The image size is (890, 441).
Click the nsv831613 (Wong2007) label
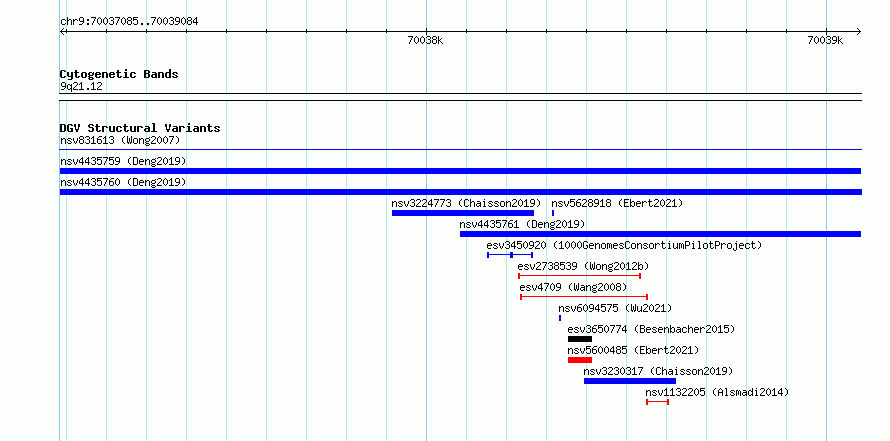[x=120, y=140]
